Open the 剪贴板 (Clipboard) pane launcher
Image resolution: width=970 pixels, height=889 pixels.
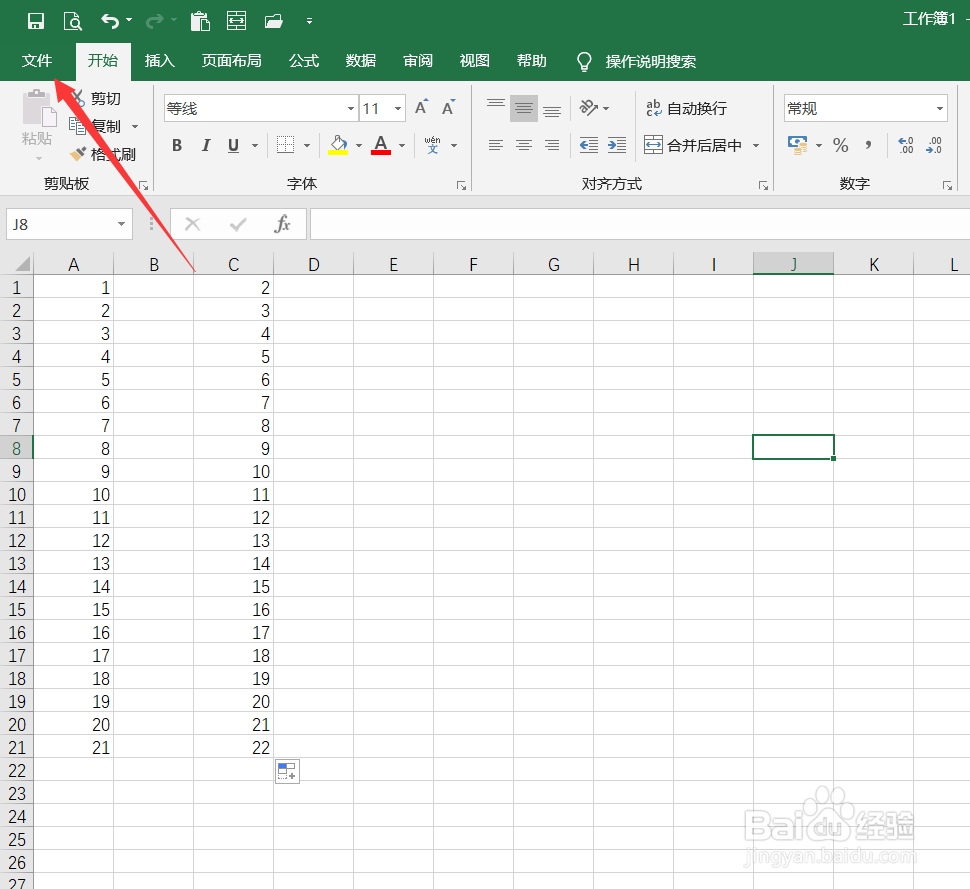click(144, 186)
